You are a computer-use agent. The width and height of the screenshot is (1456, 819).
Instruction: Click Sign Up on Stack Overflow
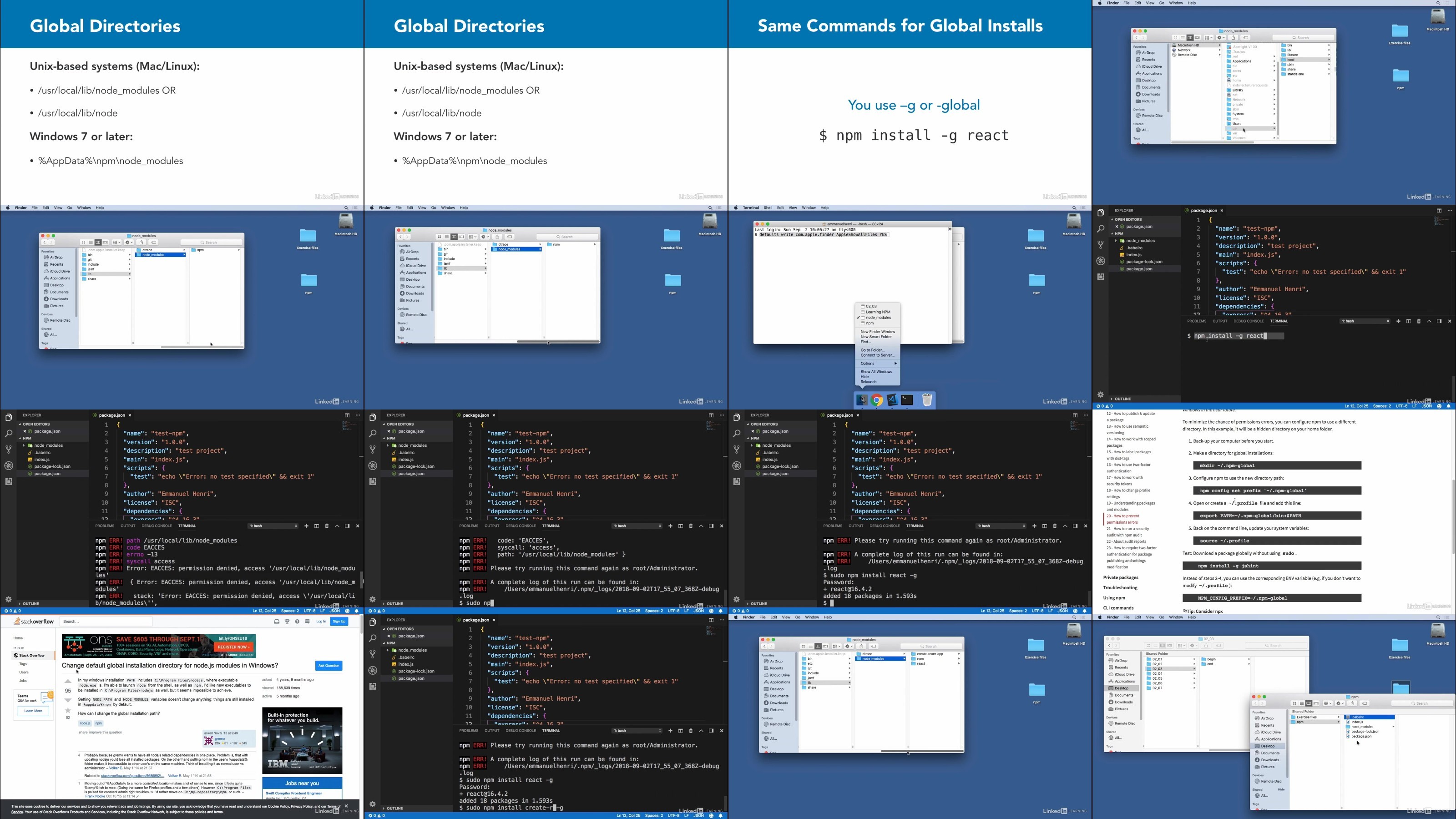click(339, 621)
